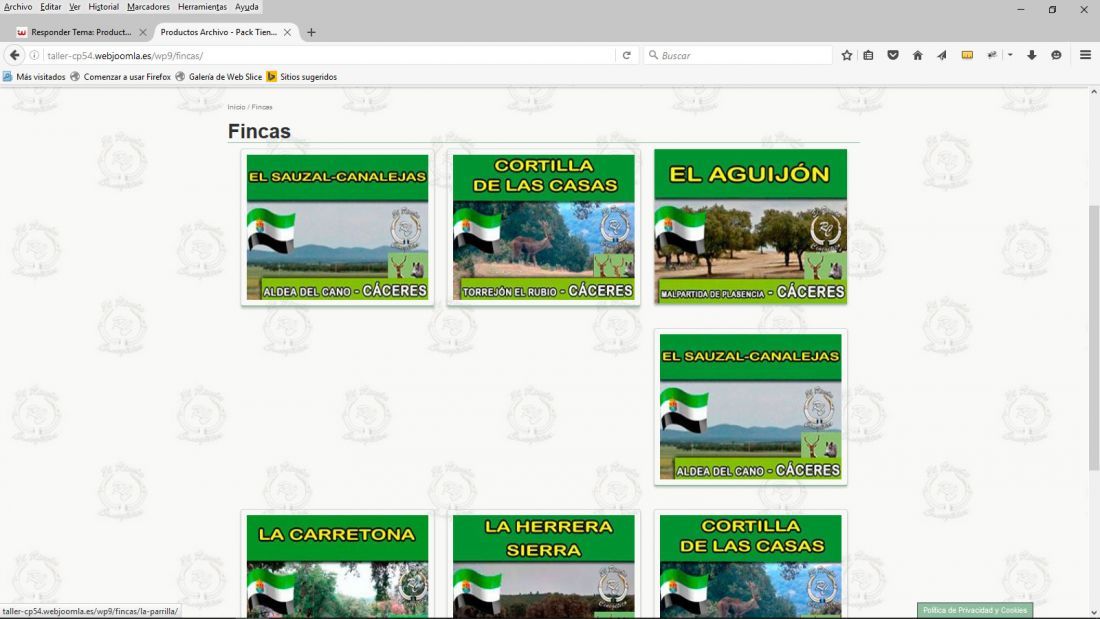
Task: Close the 'Productos Archivo' tab
Action: click(288, 32)
